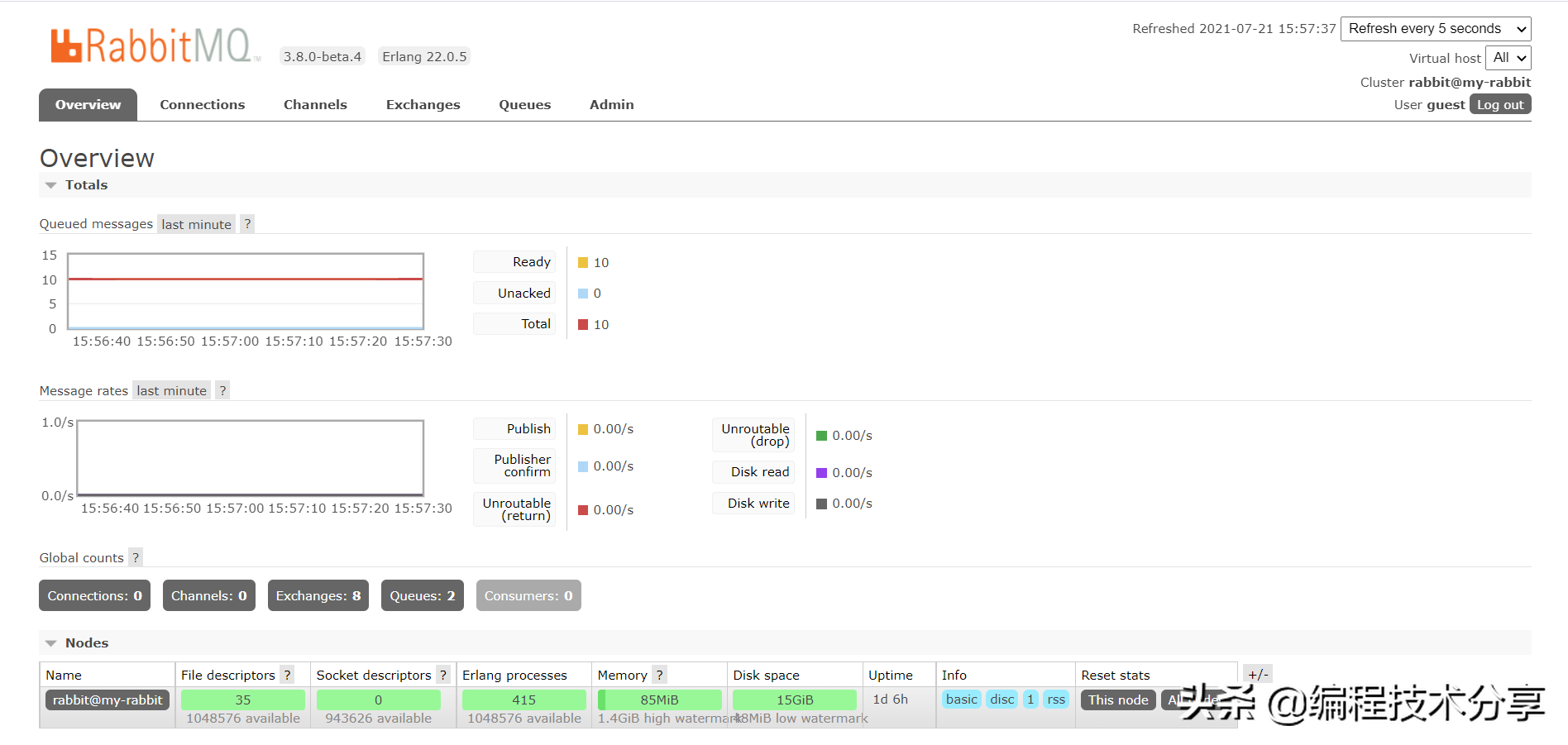
Task: Open File descriptors help question mark
Action: coord(287,675)
